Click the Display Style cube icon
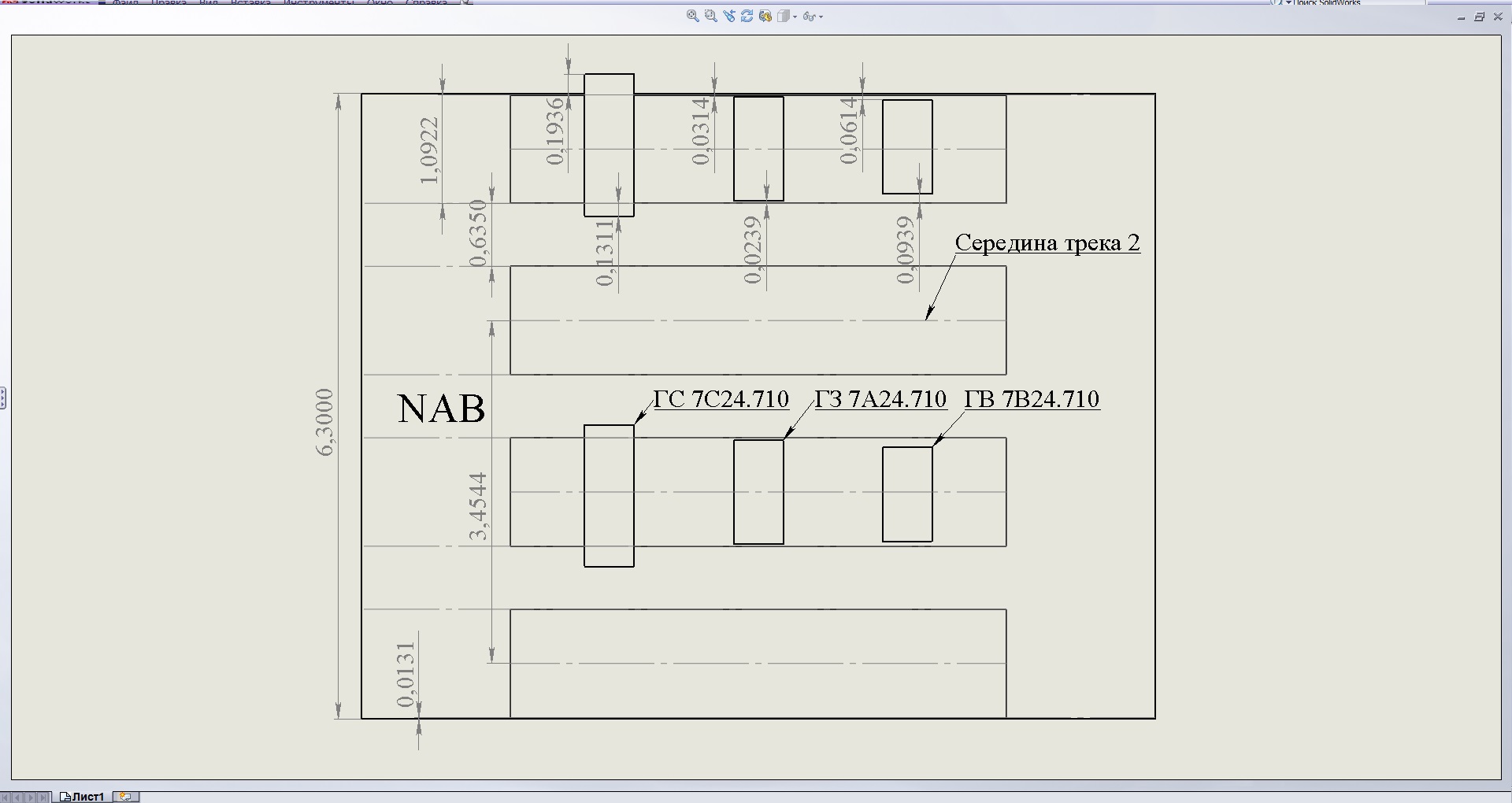The width and height of the screenshot is (1512, 803). [784, 16]
